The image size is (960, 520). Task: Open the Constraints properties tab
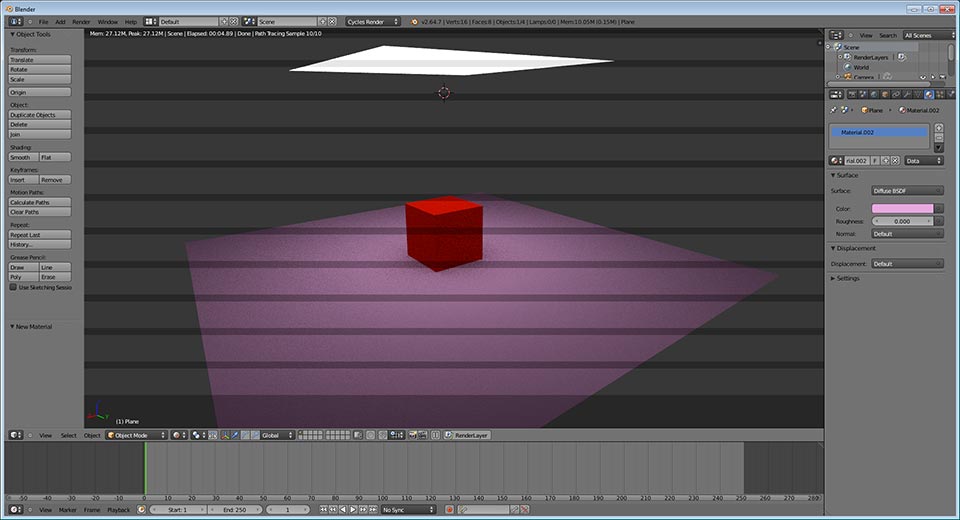pos(896,94)
